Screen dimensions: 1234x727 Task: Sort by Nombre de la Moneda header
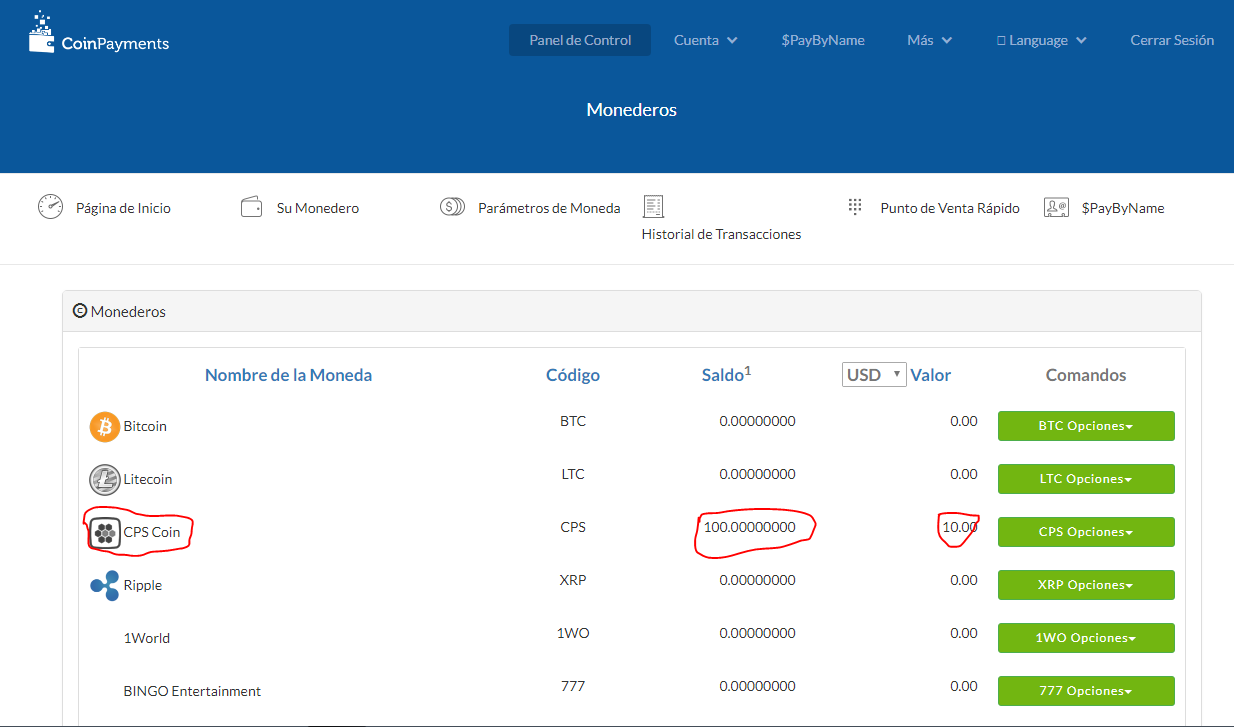pyautogui.click(x=288, y=375)
